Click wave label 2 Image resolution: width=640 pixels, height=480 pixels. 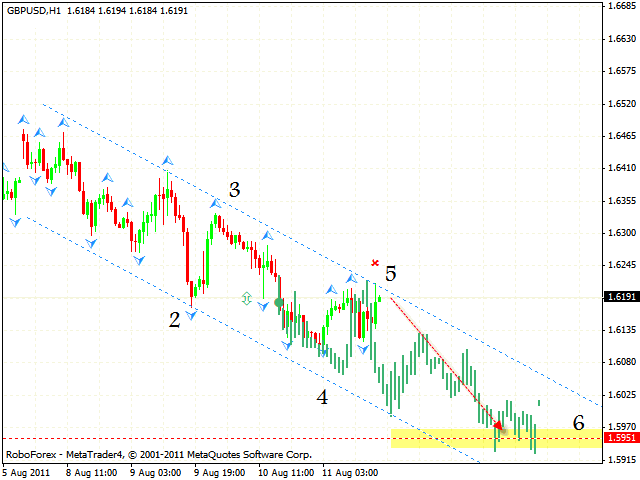click(x=174, y=320)
